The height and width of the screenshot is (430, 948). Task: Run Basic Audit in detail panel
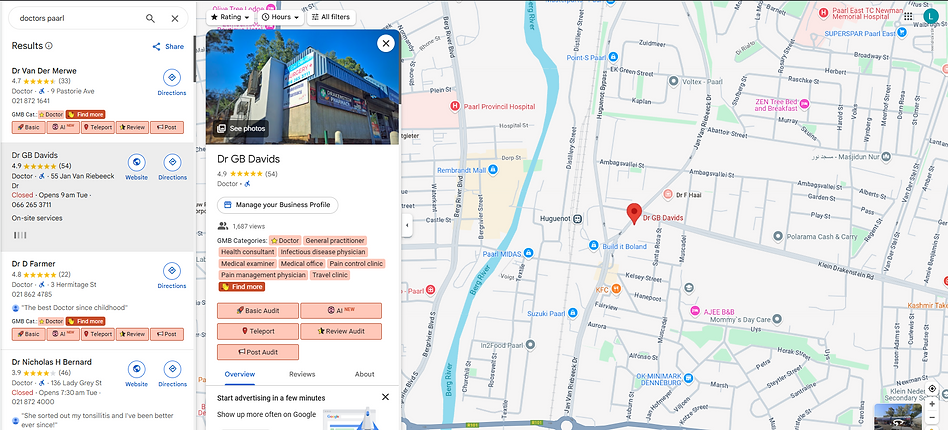(258, 311)
